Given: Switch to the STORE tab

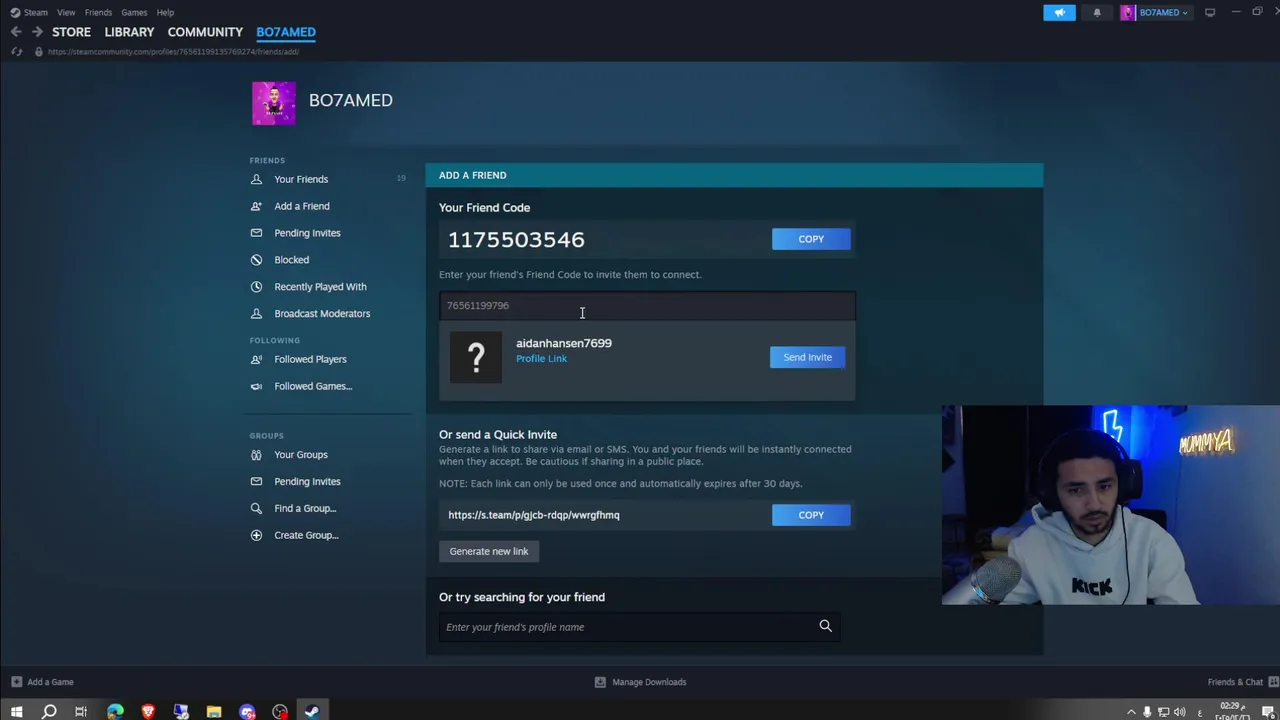Looking at the screenshot, I should (x=71, y=32).
